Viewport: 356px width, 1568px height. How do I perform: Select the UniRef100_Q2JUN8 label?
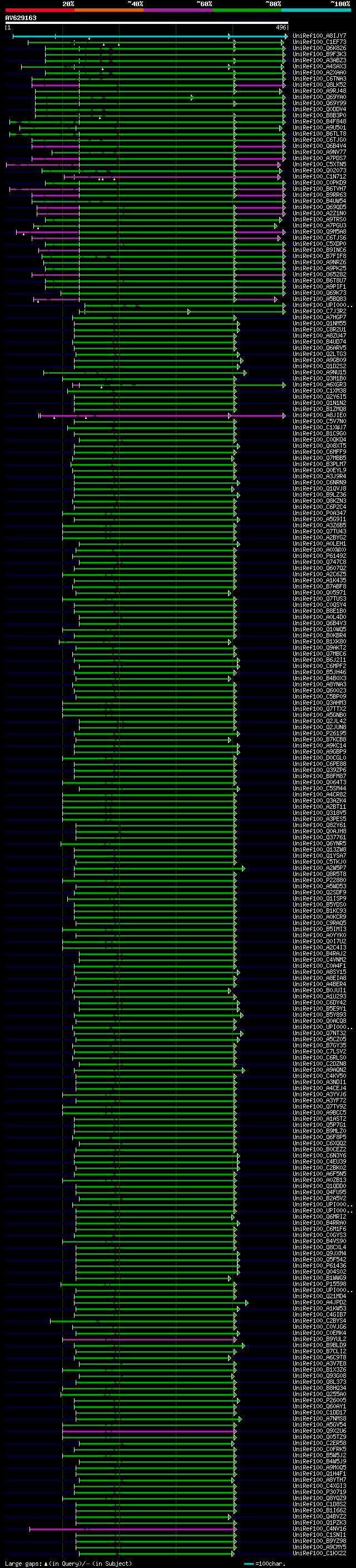[x=319, y=727]
